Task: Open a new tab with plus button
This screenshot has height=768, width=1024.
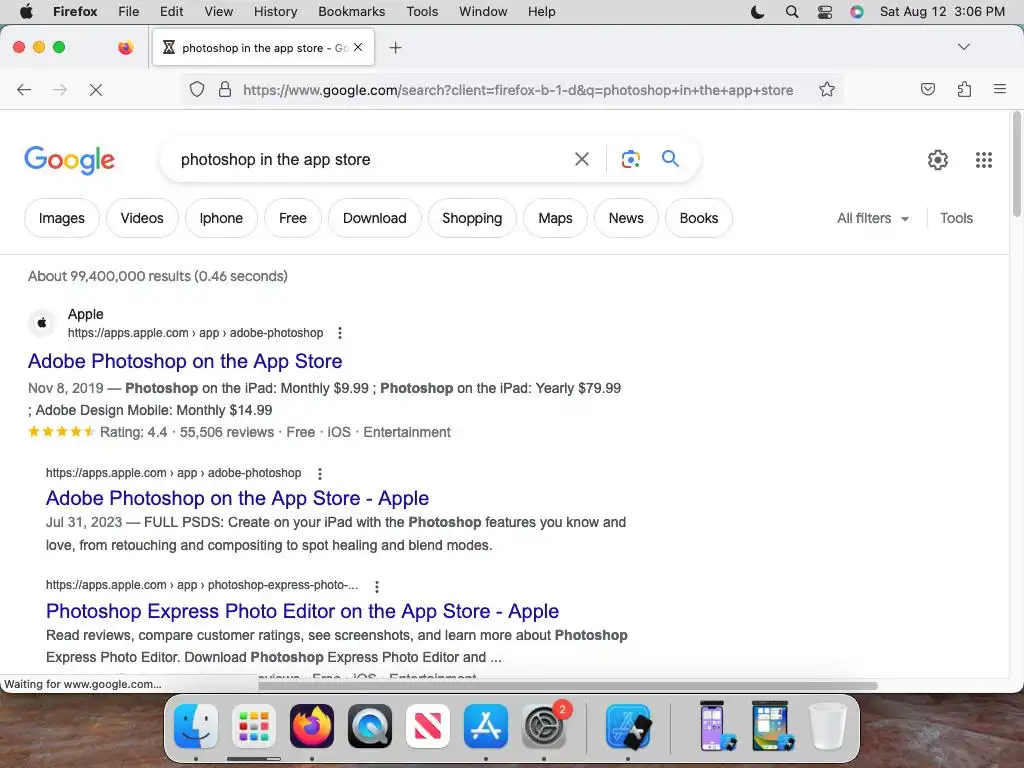Action: (x=395, y=48)
